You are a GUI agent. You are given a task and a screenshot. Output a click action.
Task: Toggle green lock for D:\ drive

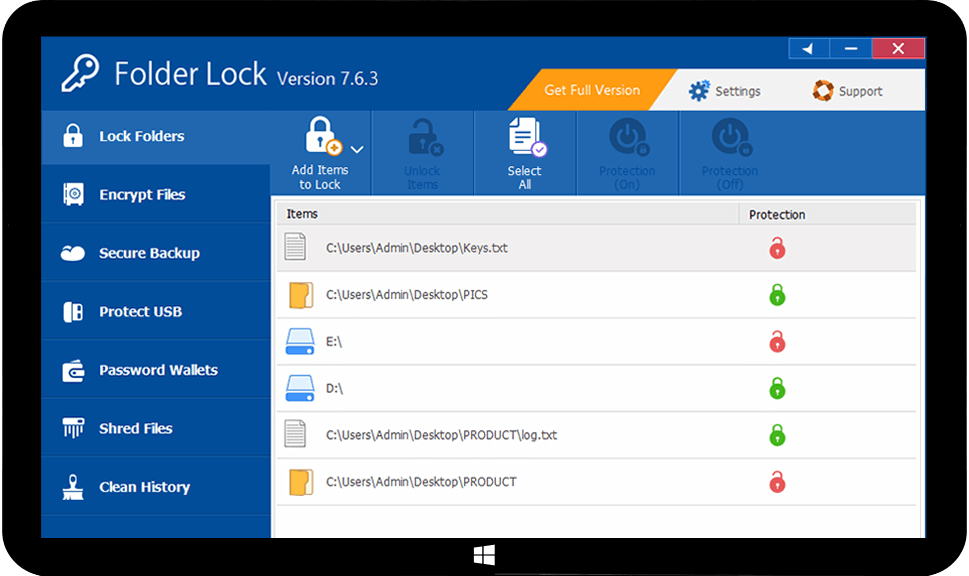pos(777,388)
